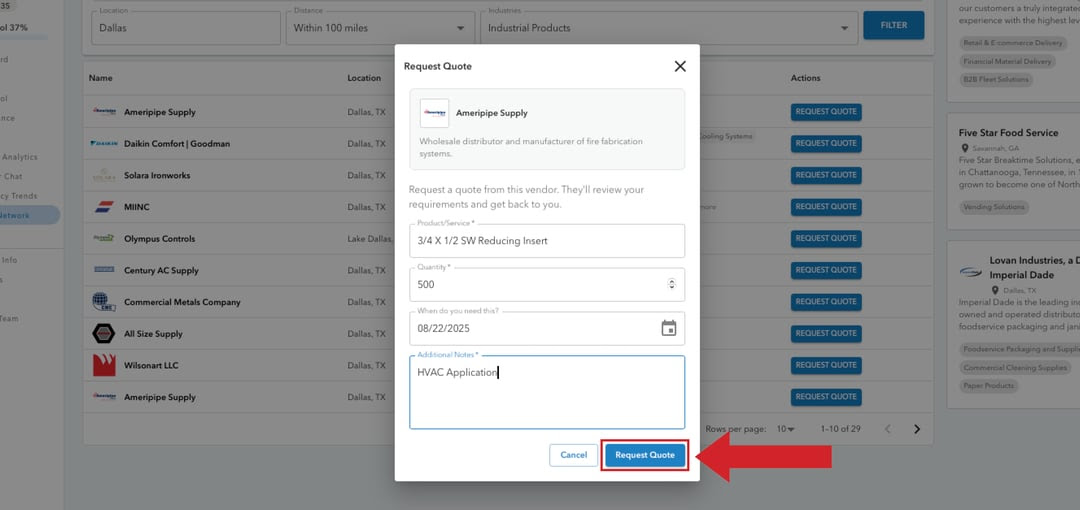Click Paper Products tag
1080x510 pixels.
point(988,386)
